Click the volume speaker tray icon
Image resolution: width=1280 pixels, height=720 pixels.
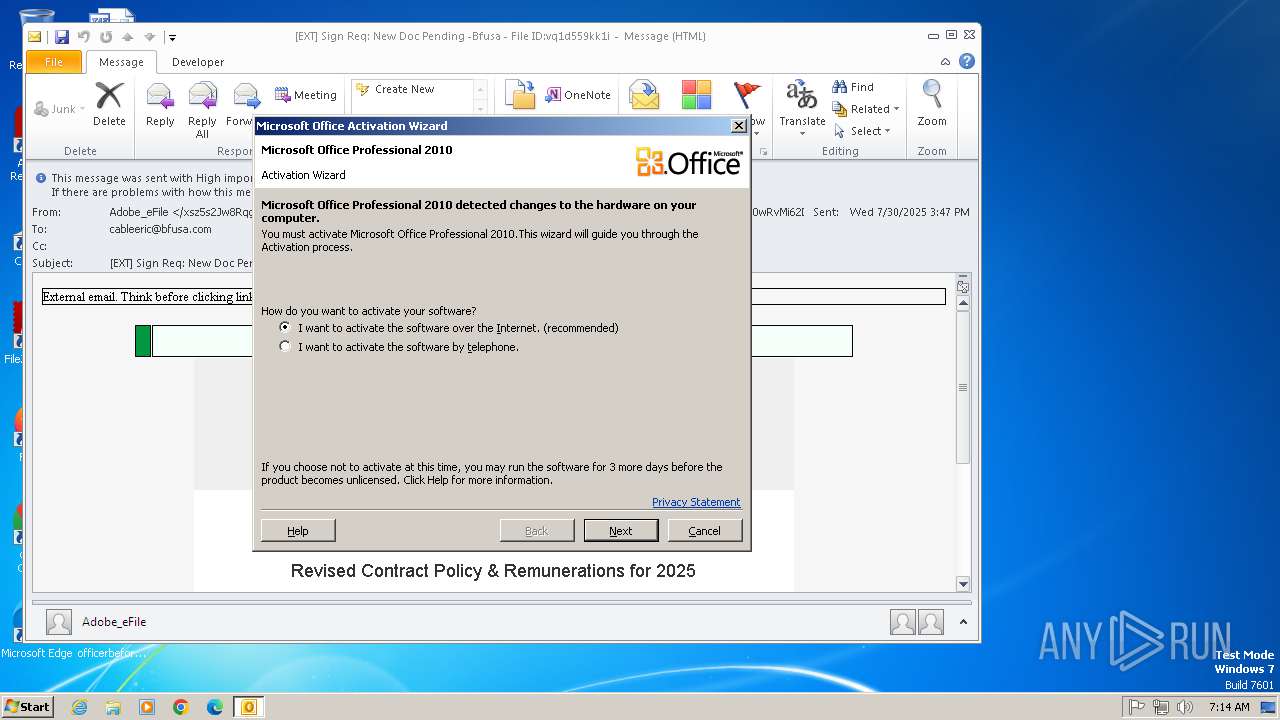pyautogui.click(x=1185, y=707)
